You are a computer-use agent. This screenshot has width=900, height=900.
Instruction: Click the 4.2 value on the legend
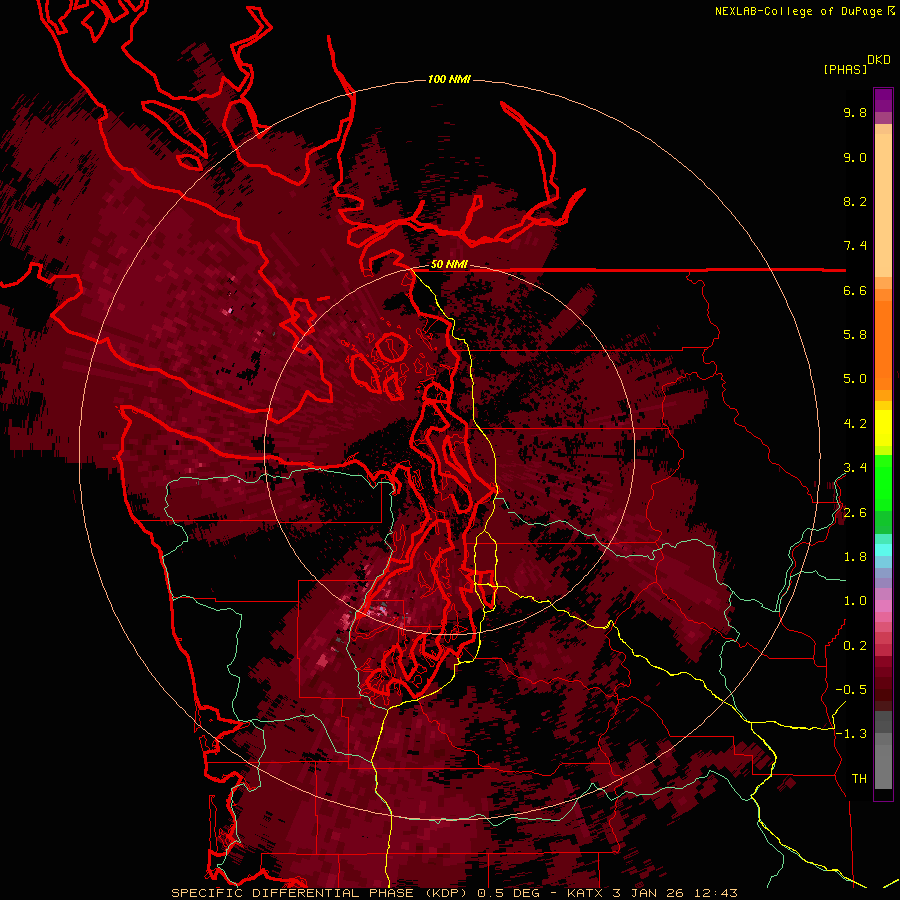855,424
